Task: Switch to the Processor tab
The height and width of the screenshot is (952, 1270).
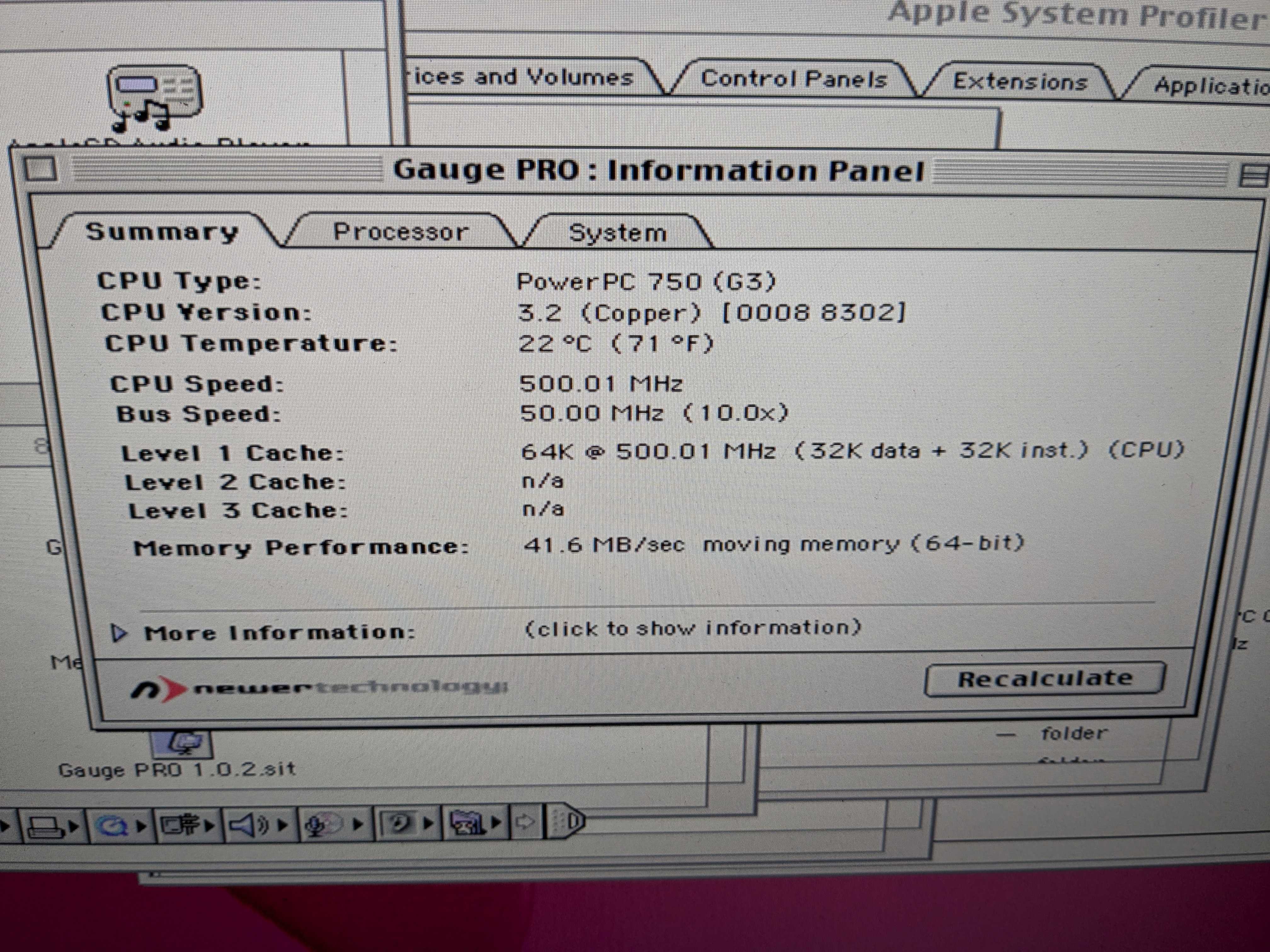Action: 402,232
